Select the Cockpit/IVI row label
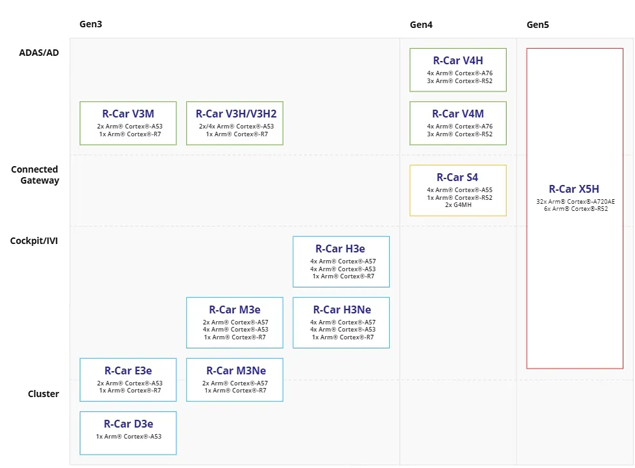 click(x=34, y=241)
